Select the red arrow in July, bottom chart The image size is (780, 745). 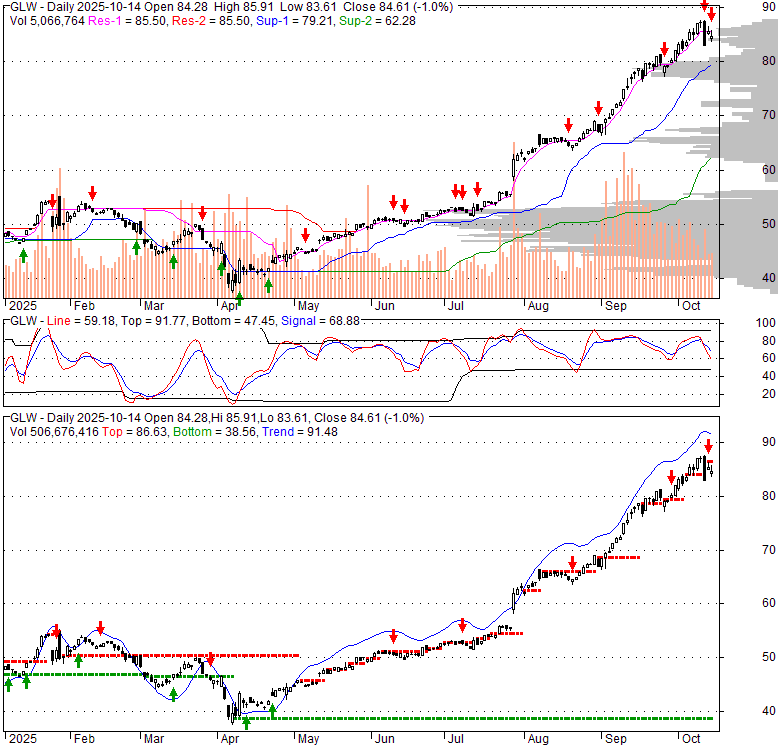462,625
